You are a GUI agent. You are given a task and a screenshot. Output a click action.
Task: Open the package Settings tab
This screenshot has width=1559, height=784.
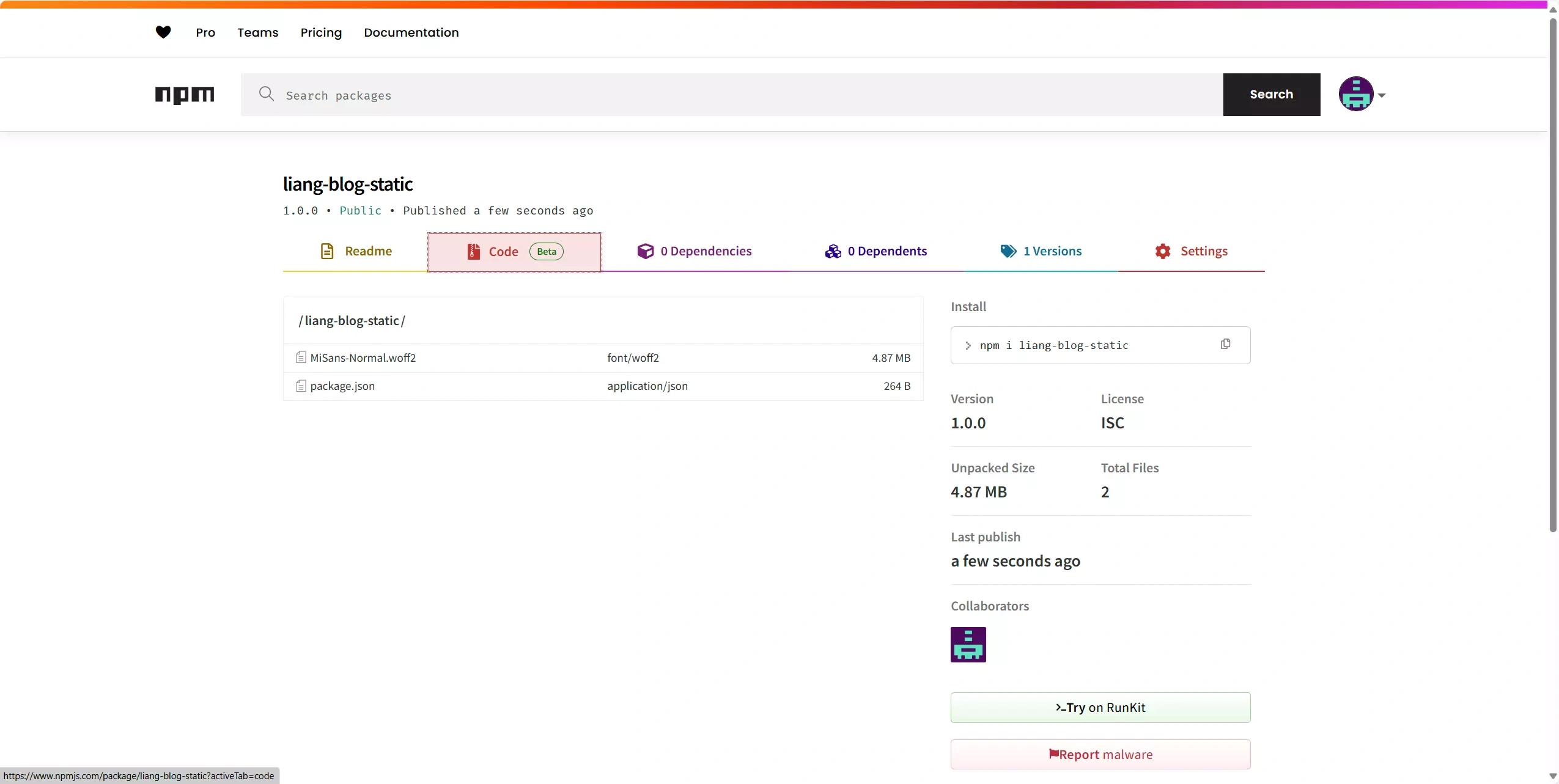pyautogui.click(x=1191, y=251)
